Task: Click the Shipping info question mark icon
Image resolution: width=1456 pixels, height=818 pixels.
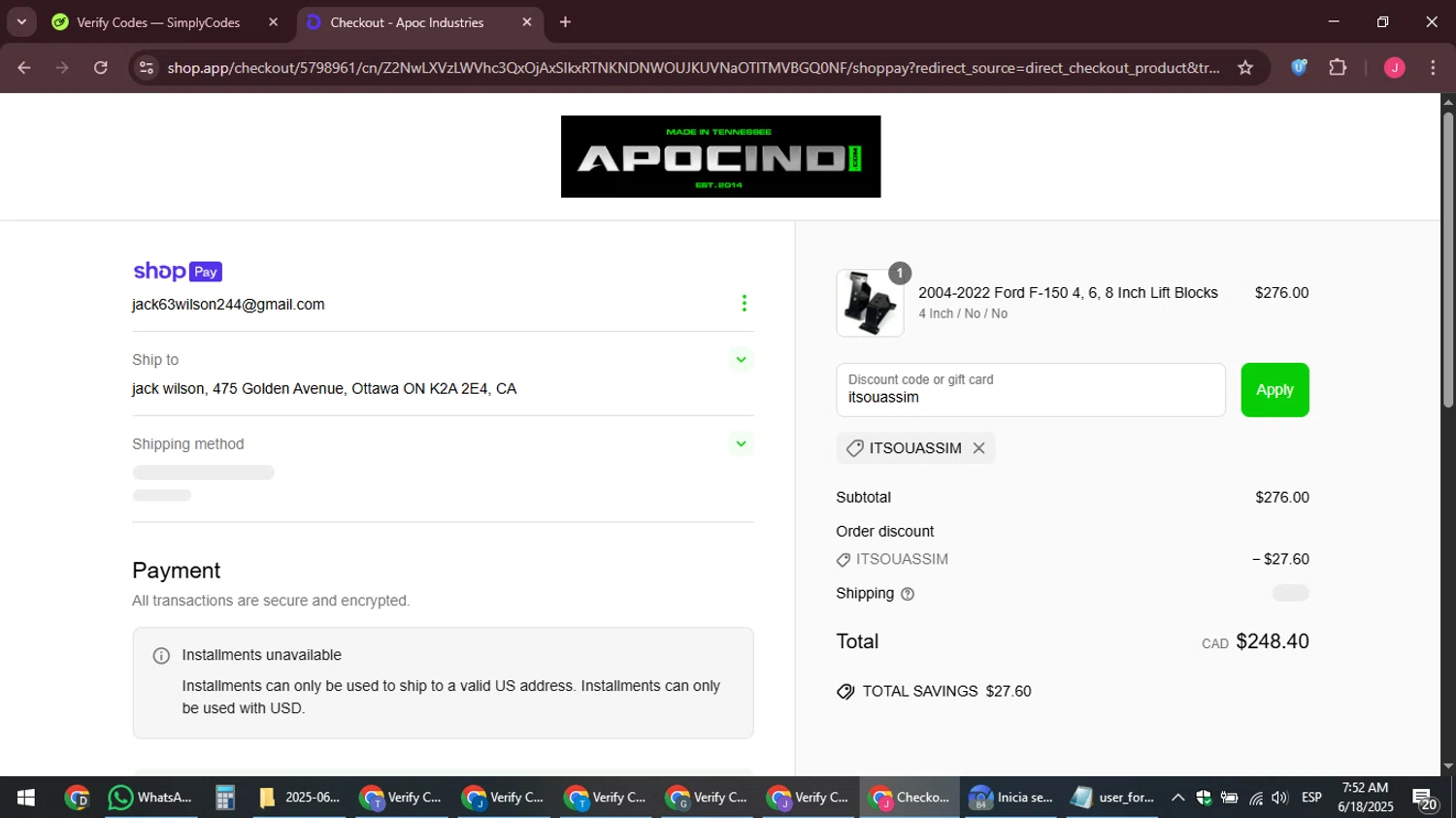Action: [x=908, y=594]
